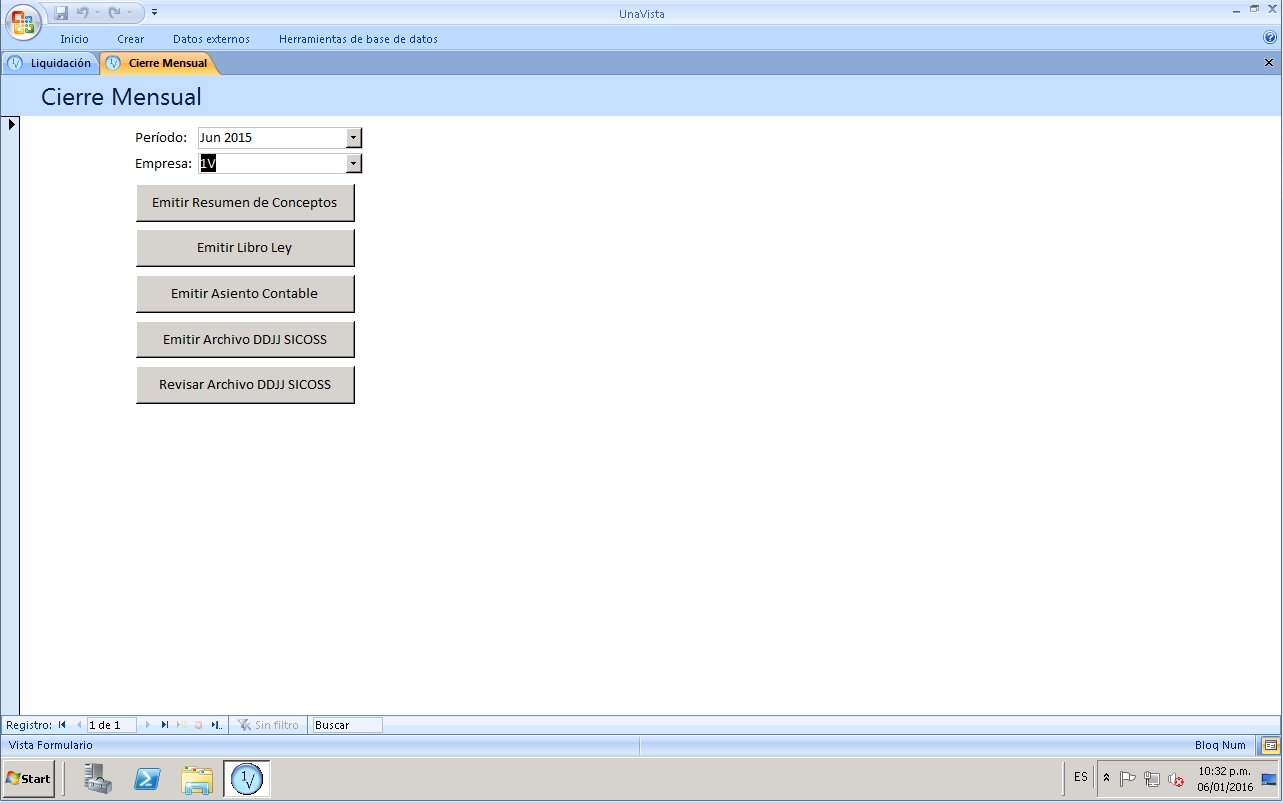Open the muted volume tray icon
The width and height of the screenshot is (1283, 803).
tap(1176, 779)
